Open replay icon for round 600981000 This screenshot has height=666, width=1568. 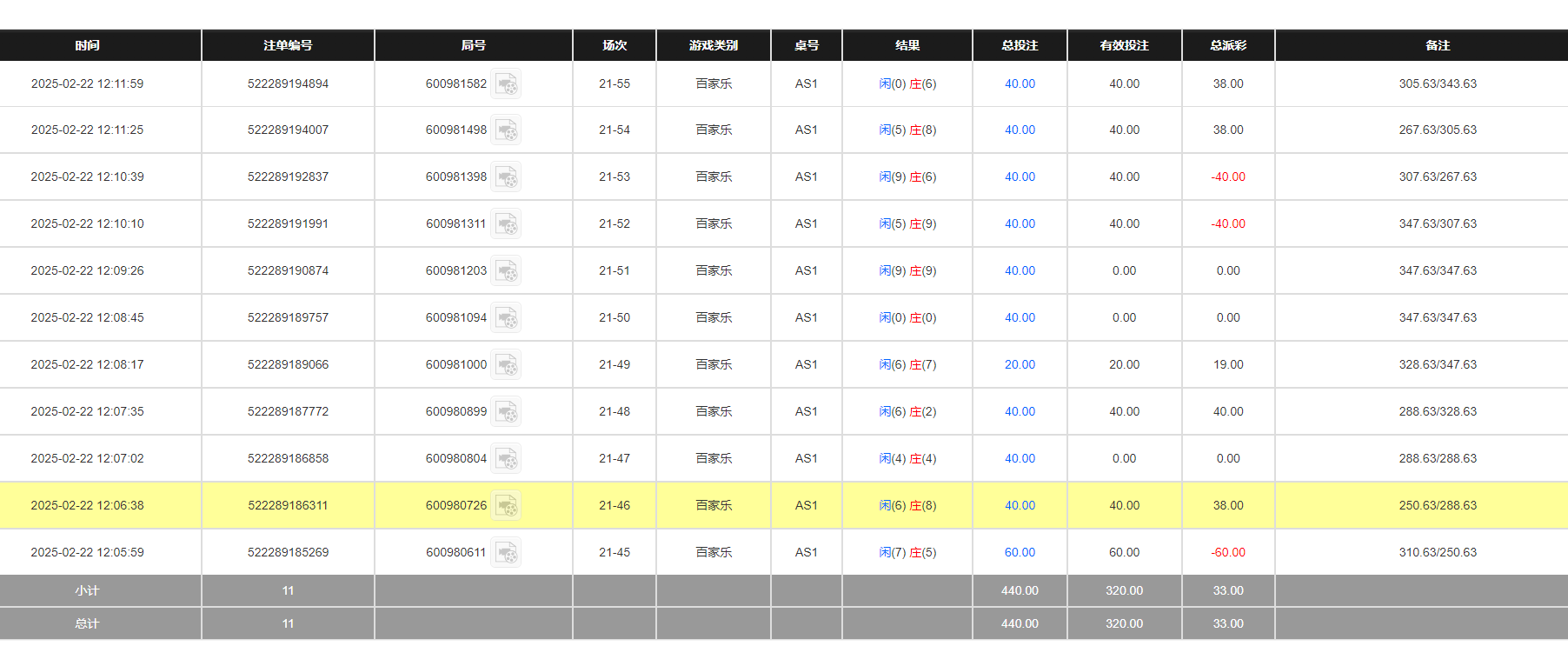[x=506, y=365]
